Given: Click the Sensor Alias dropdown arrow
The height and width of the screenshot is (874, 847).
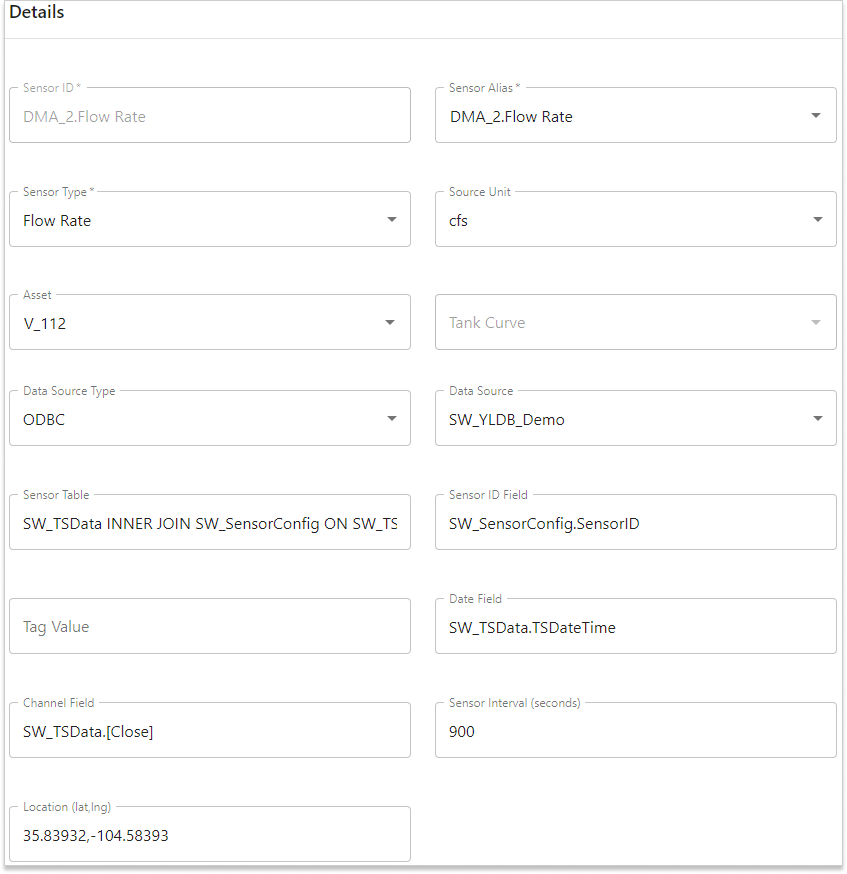Looking at the screenshot, I should [x=816, y=116].
